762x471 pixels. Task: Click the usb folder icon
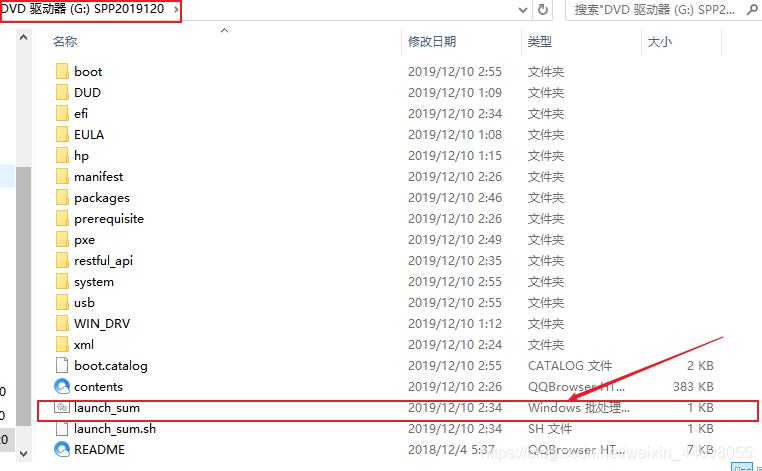pos(62,302)
